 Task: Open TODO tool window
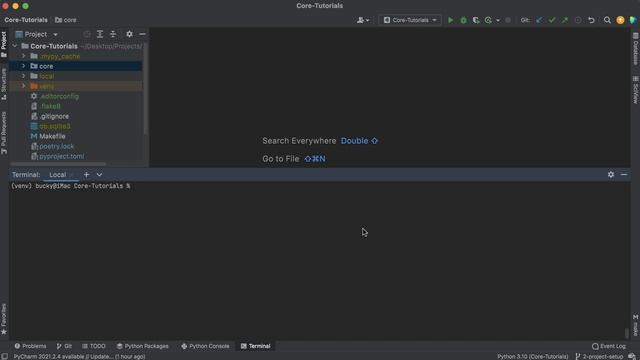pos(93,346)
